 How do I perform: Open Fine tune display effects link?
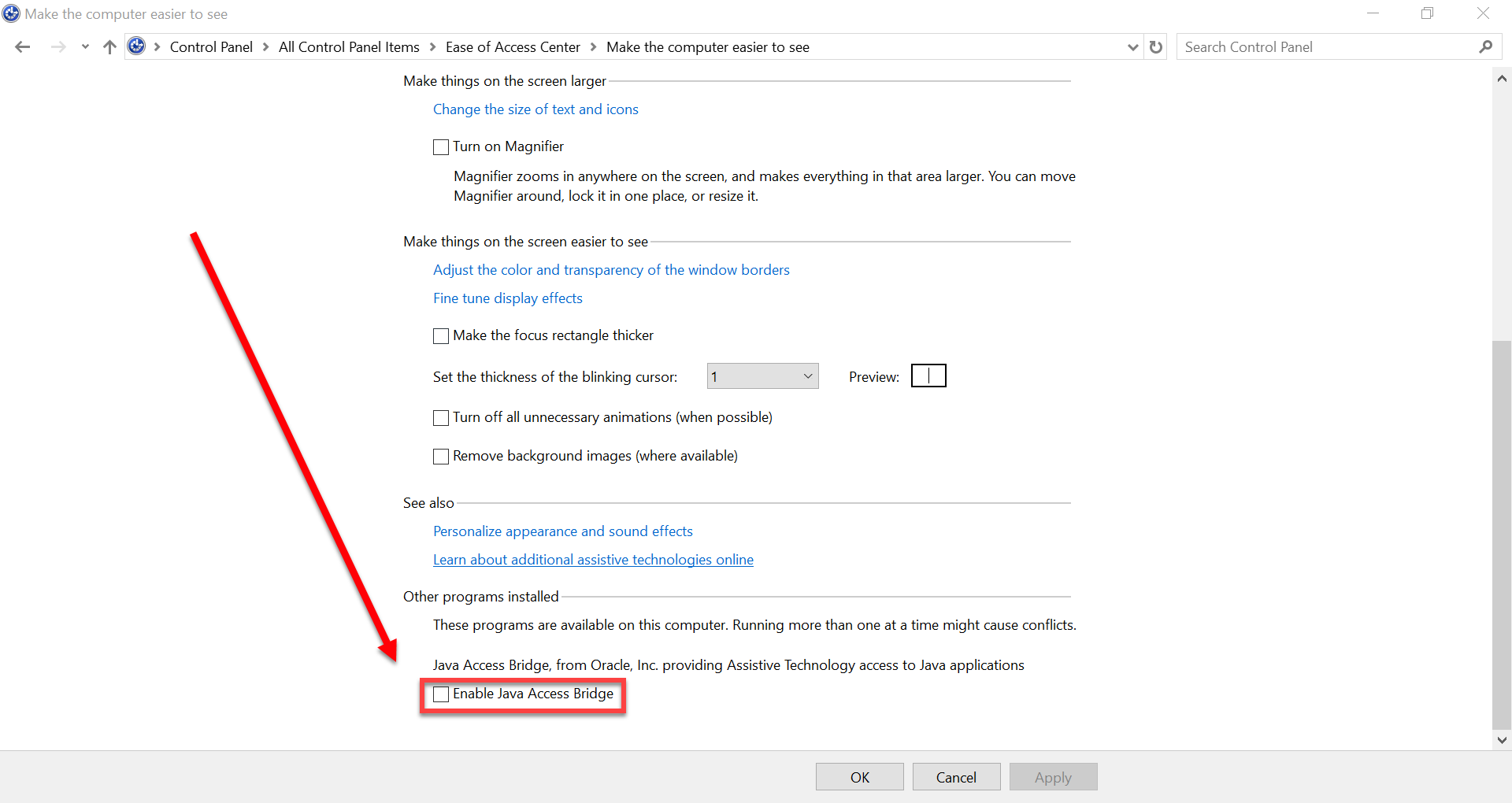[x=508, y=298]
